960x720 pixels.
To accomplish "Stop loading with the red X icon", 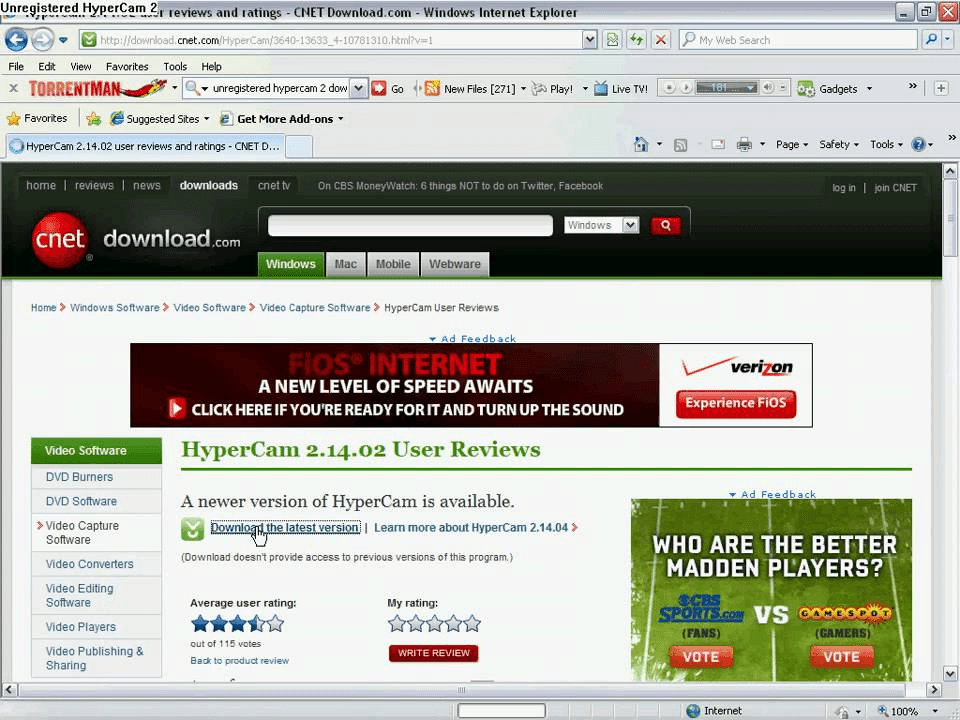I will pyautogui.click(x=661, y=40).
